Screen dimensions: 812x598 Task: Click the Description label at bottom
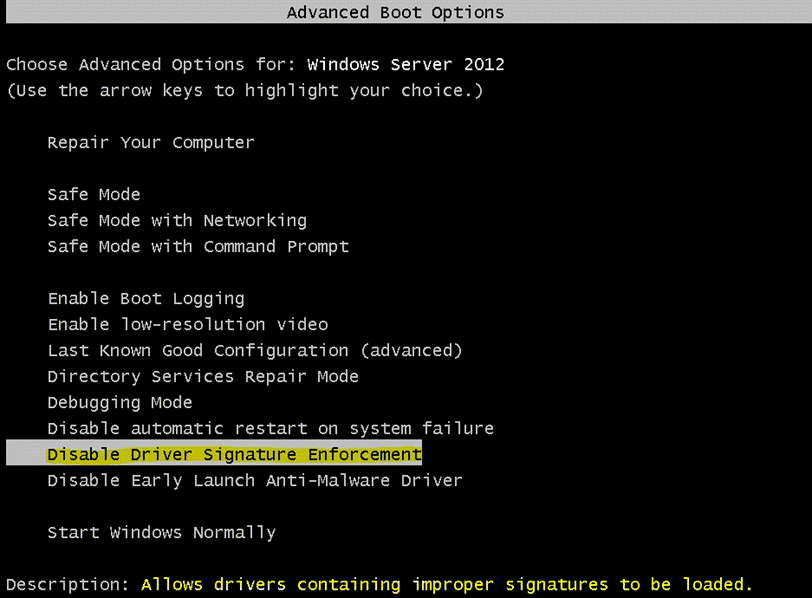point(68,584)
